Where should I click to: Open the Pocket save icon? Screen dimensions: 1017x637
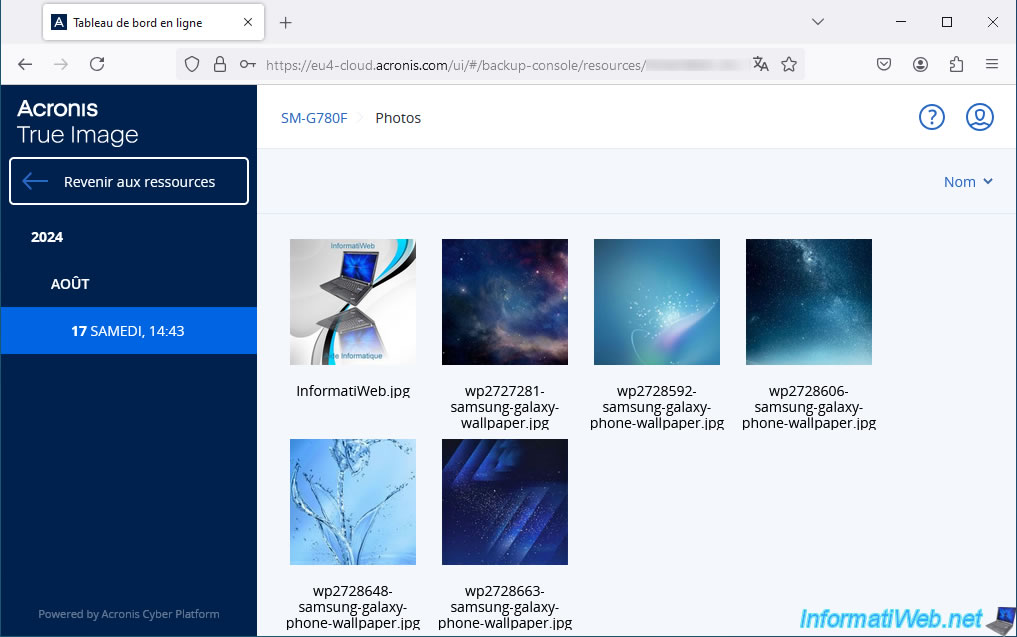tap(883, 64)
